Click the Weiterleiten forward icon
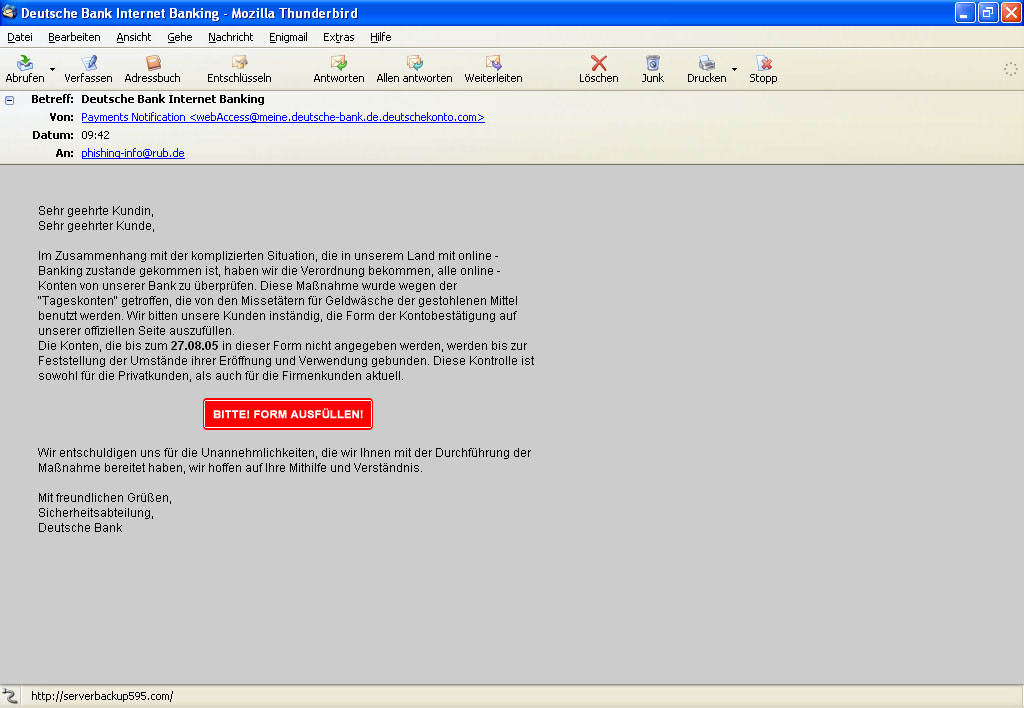1024x708 pixels. coord(493,63)
